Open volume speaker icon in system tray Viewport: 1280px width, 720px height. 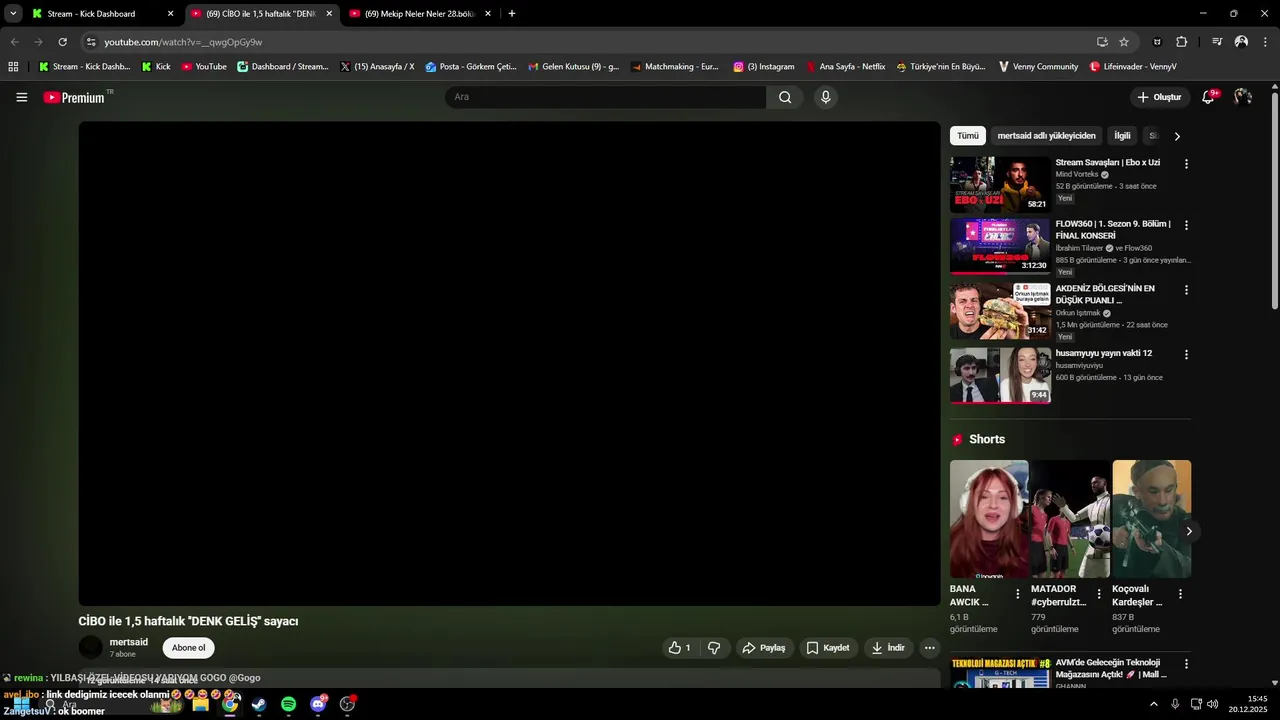click(x=1213, y=704)
